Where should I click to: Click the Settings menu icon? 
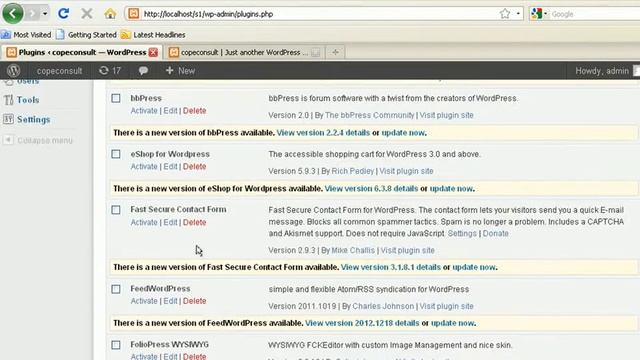(x=8, y=119)
